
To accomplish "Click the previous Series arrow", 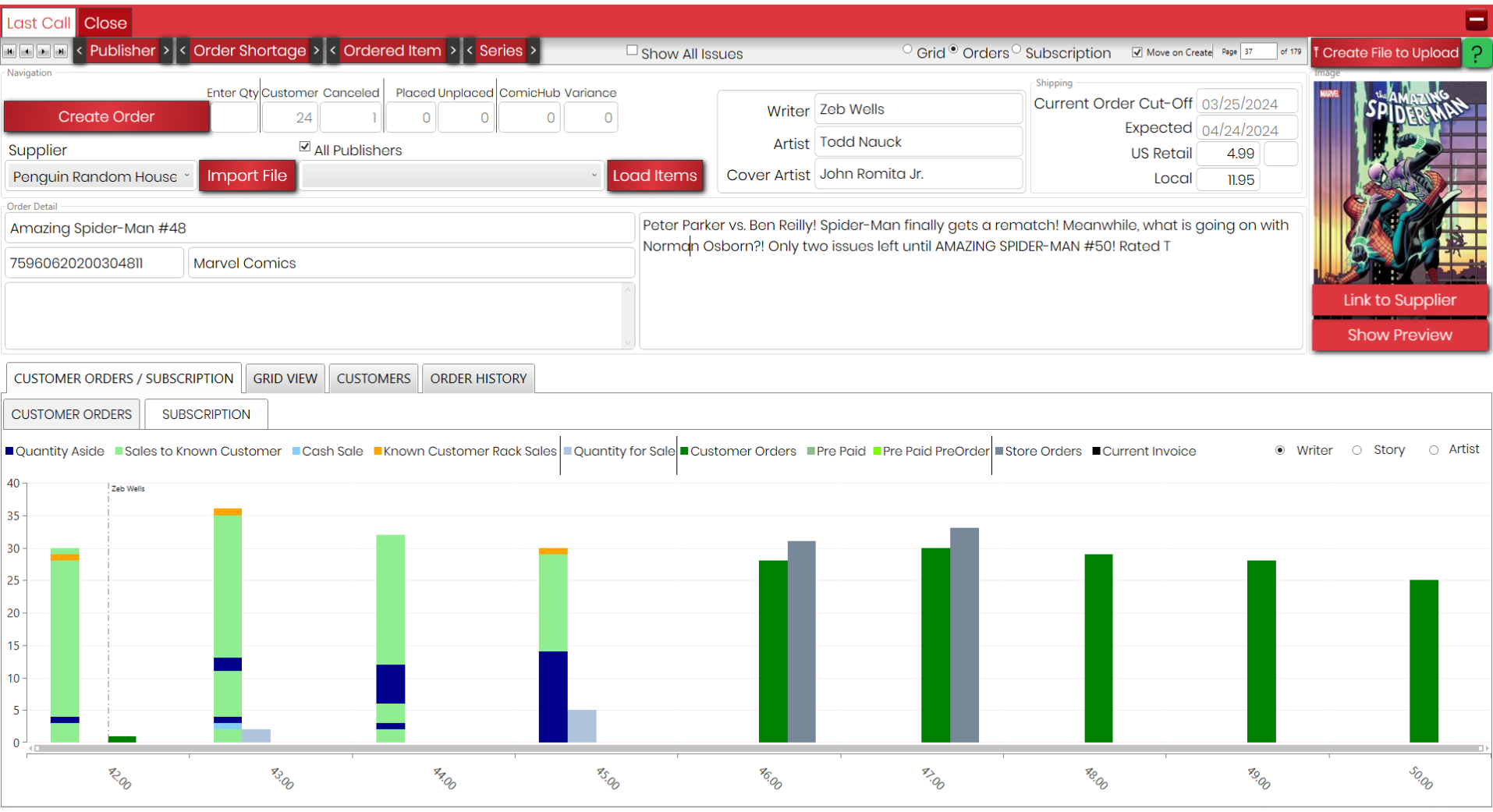I will pos(470,51).
